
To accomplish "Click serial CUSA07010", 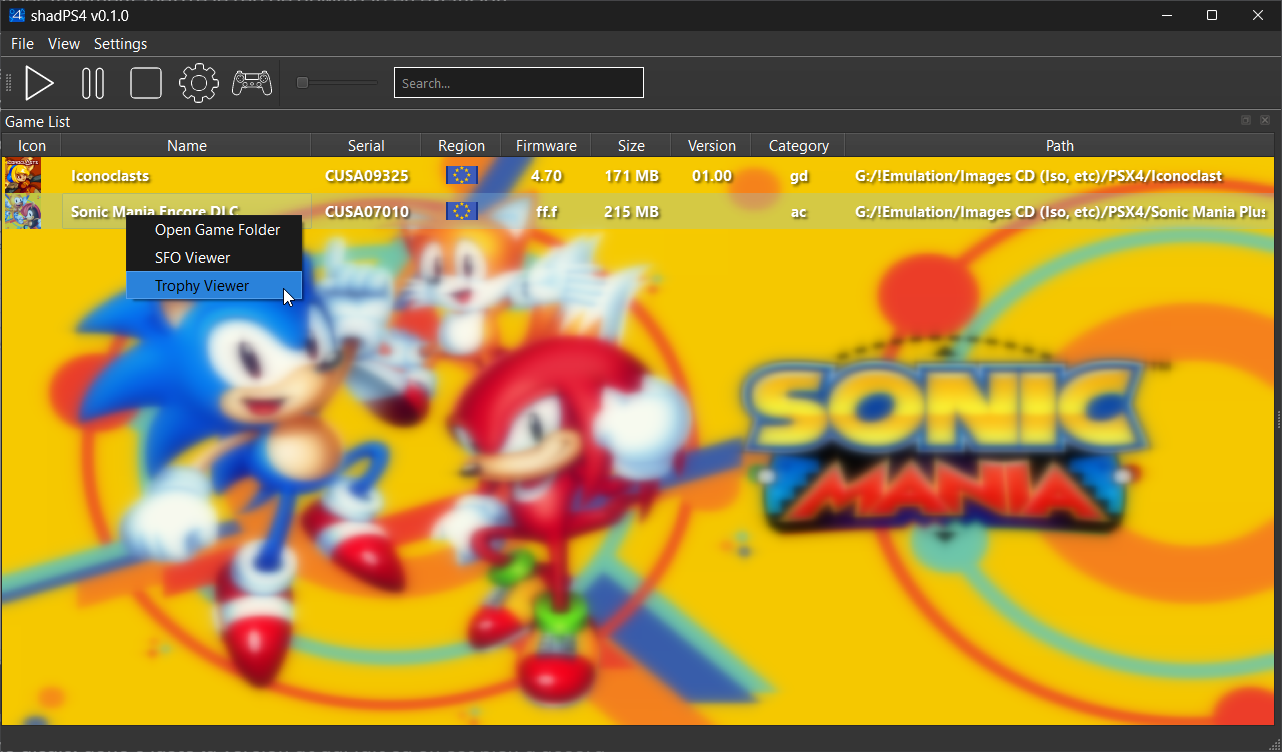I will coord(367,212).
